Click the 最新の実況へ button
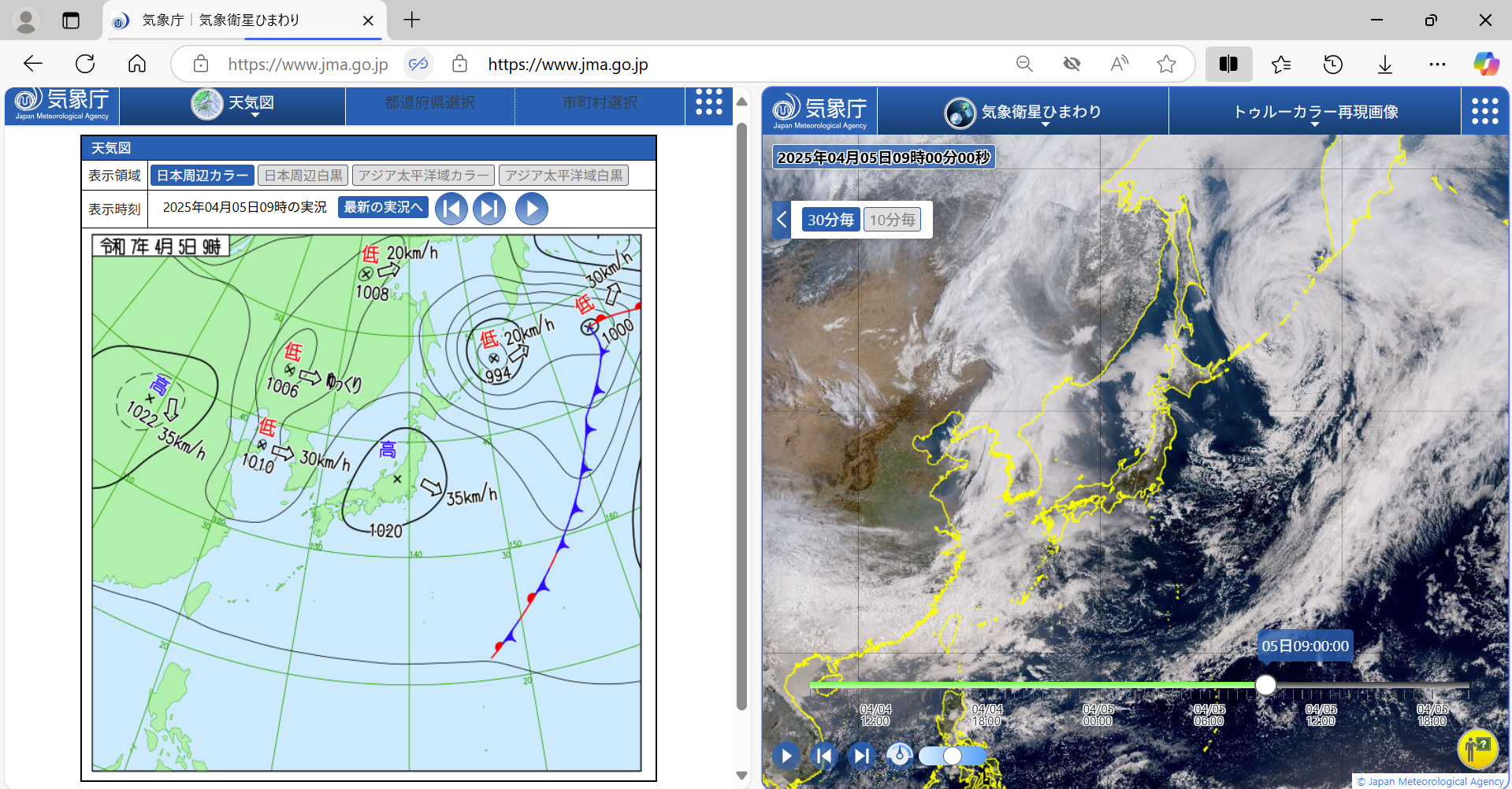1512x789 pixels. 383,207
